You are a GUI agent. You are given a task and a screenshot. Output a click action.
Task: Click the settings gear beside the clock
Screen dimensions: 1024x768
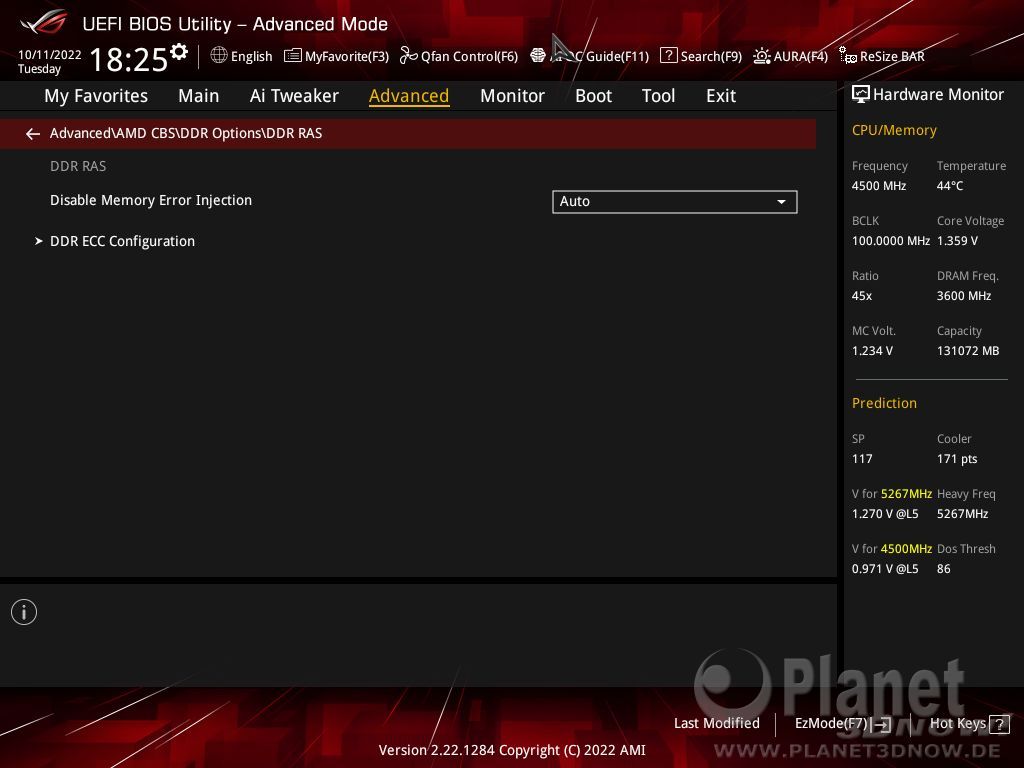pos(178,52)
